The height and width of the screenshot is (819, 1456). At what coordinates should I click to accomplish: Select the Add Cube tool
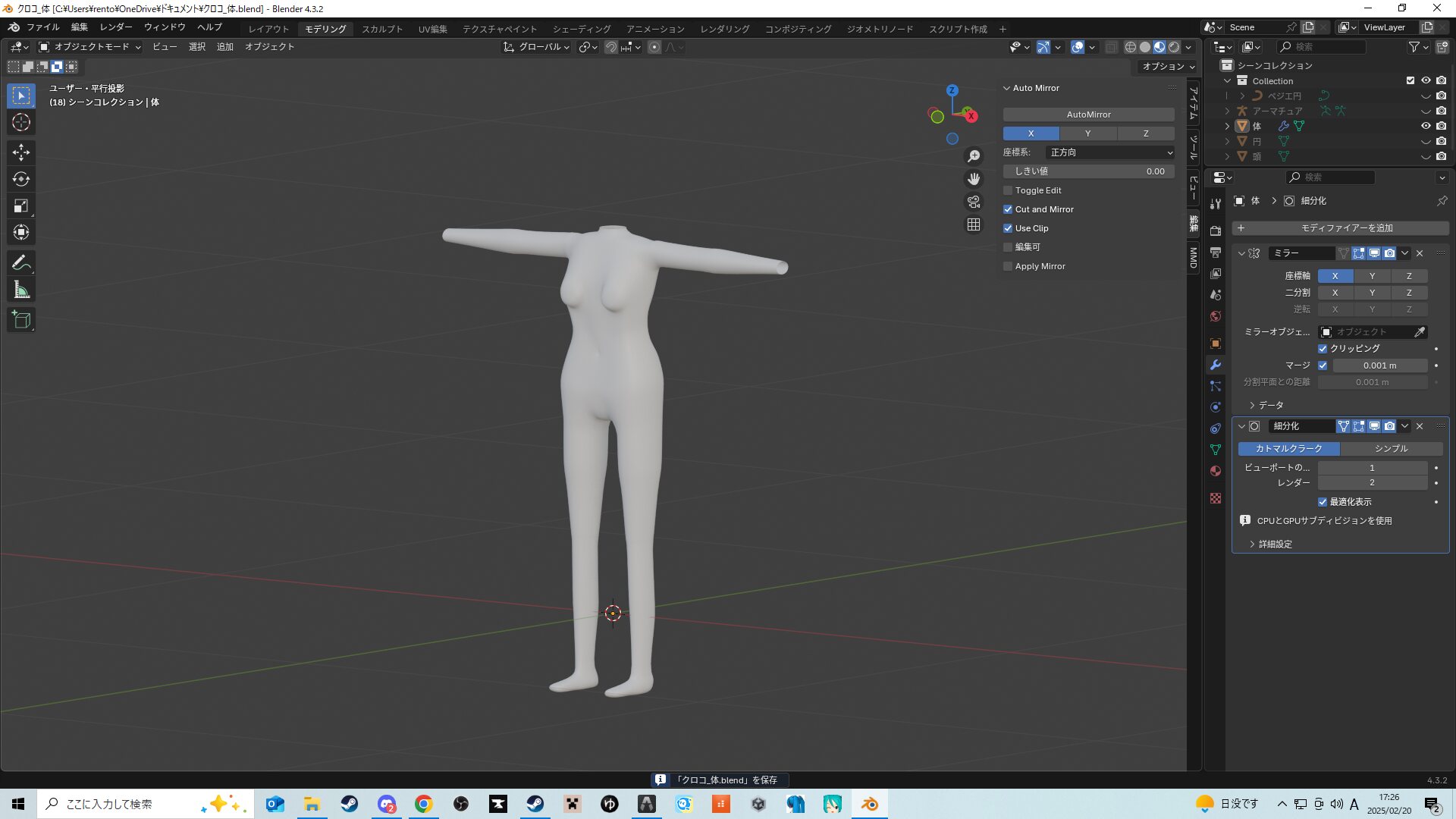pos(21,320)
